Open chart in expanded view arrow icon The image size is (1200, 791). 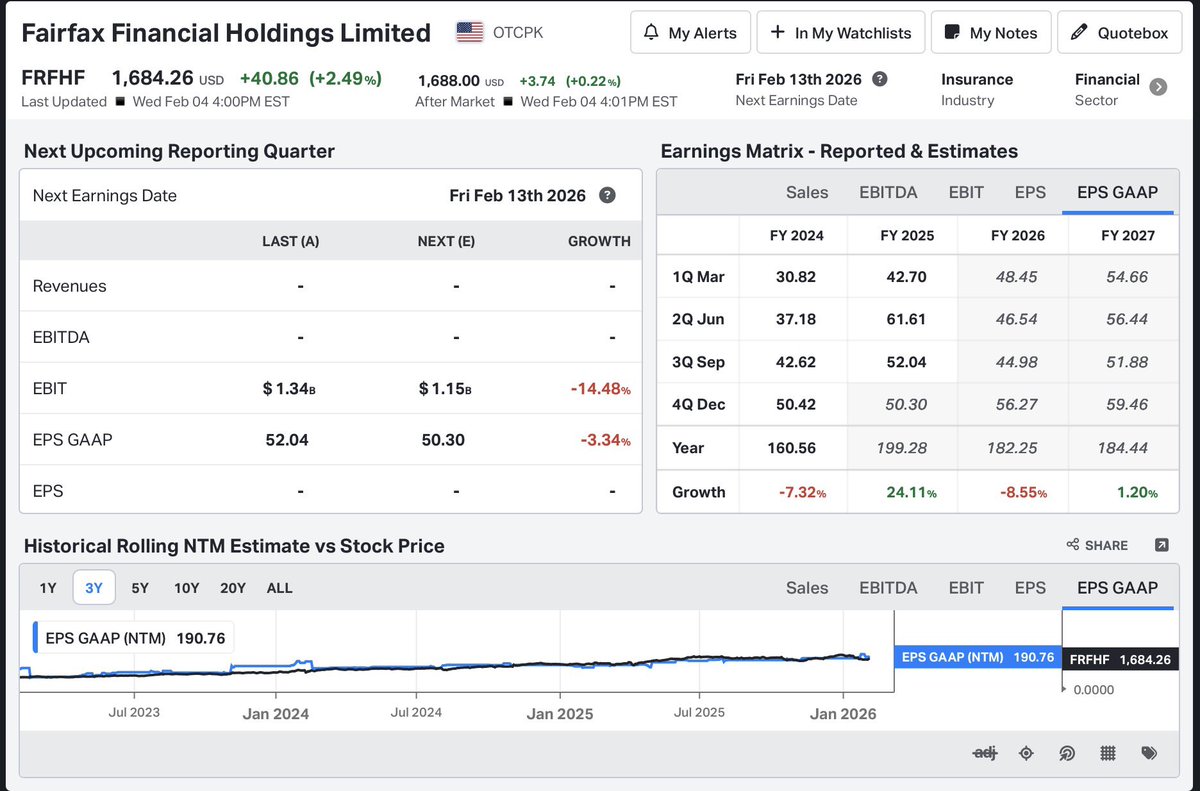coord(1161,545)
